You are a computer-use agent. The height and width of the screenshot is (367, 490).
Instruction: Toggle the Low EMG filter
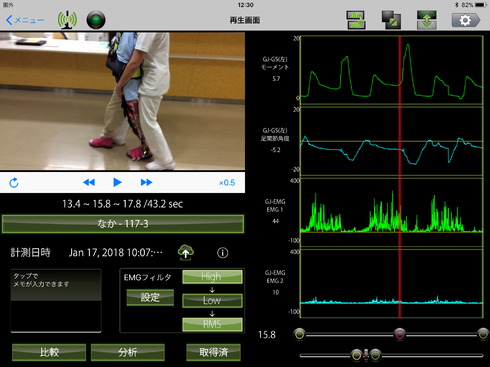pos(212,301)
